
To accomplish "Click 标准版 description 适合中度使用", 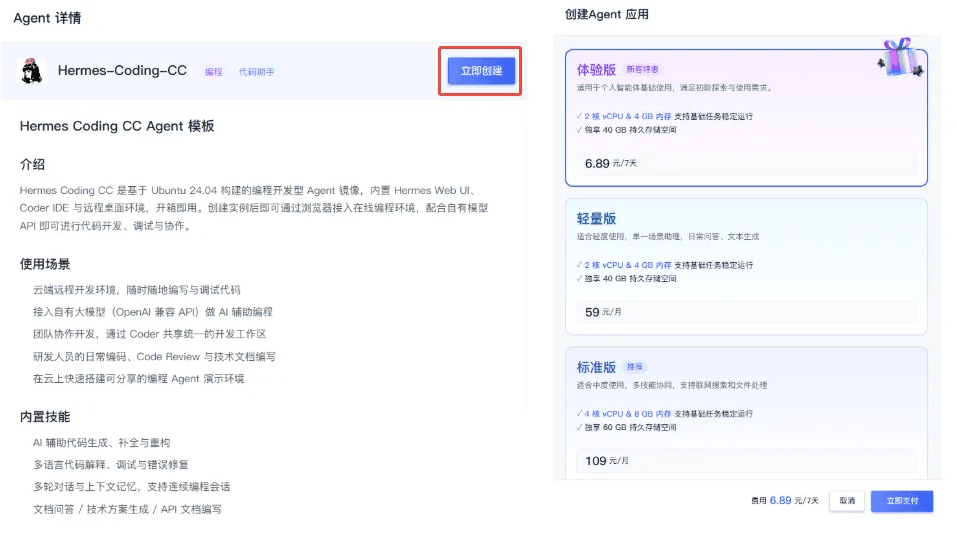I will click(x=672, y=386).
